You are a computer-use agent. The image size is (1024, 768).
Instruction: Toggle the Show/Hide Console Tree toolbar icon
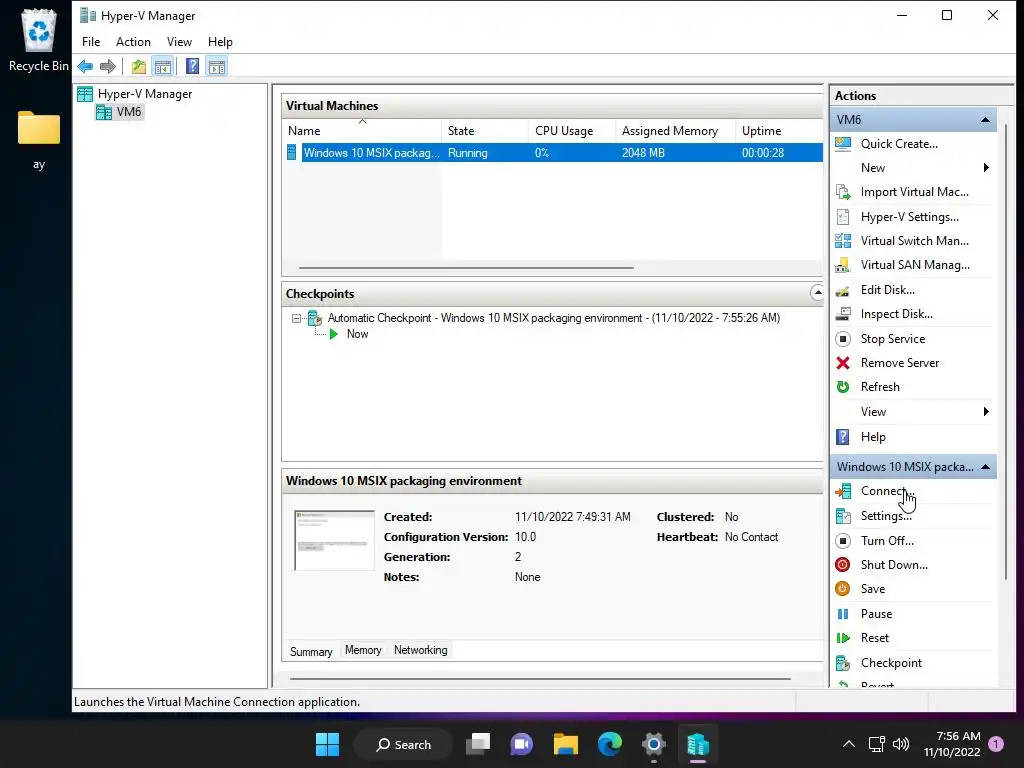(x=163, y=67)
